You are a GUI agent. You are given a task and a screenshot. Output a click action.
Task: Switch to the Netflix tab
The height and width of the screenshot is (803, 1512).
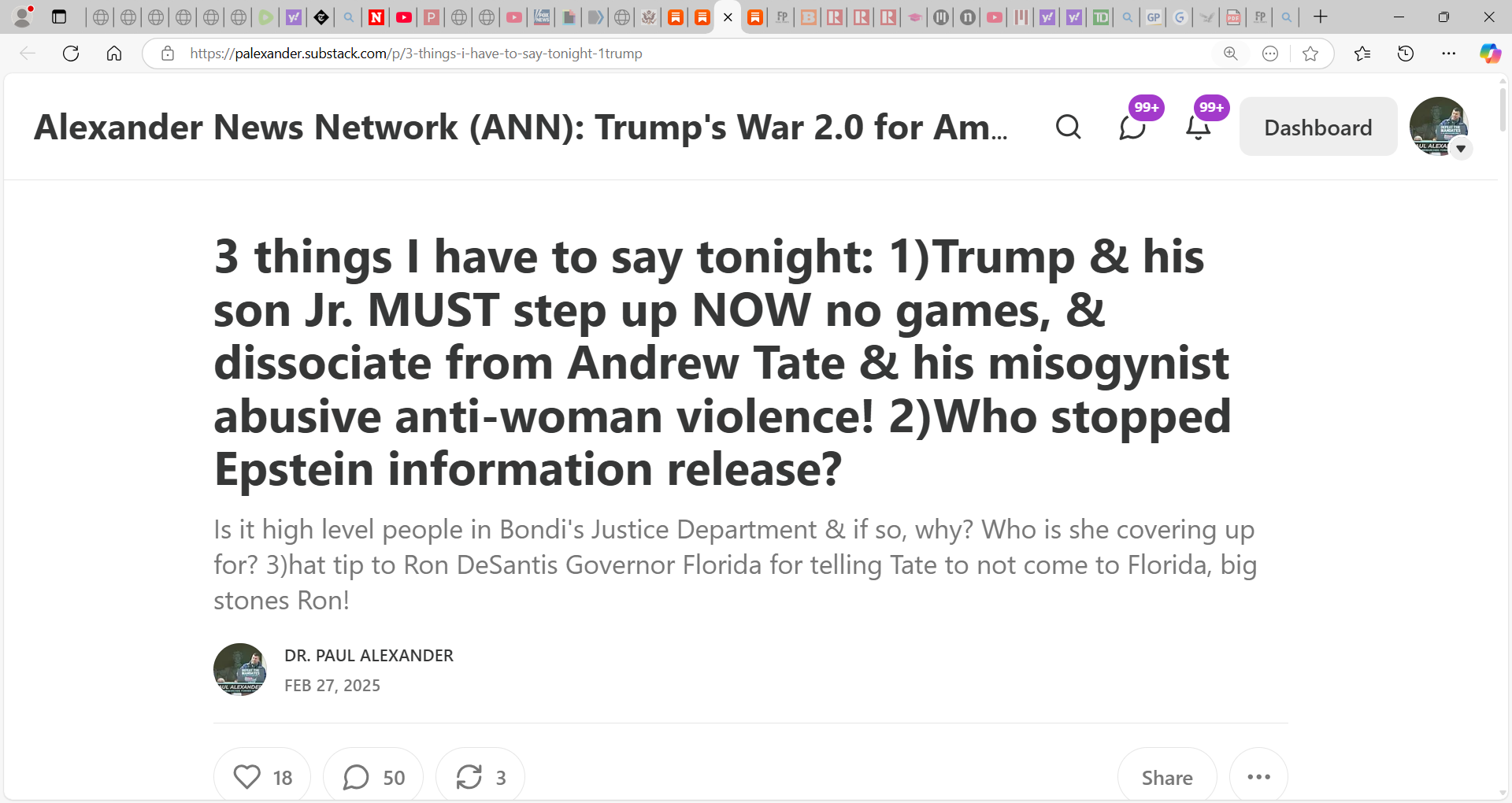click(376, 17)
